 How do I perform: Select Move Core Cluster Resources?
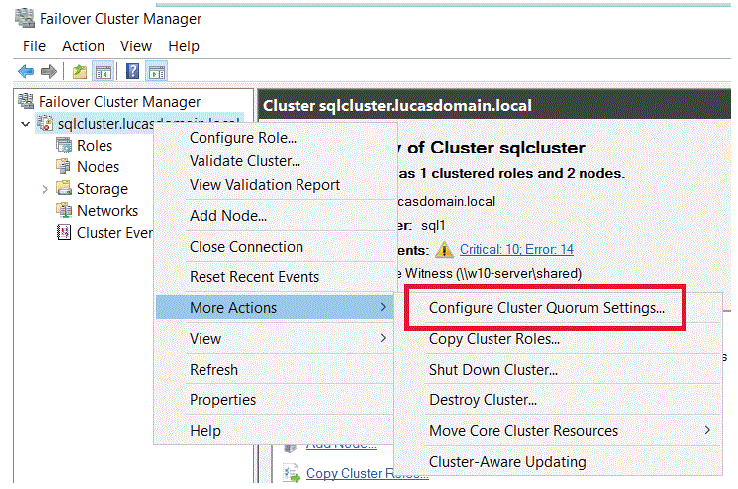(523, 431)
